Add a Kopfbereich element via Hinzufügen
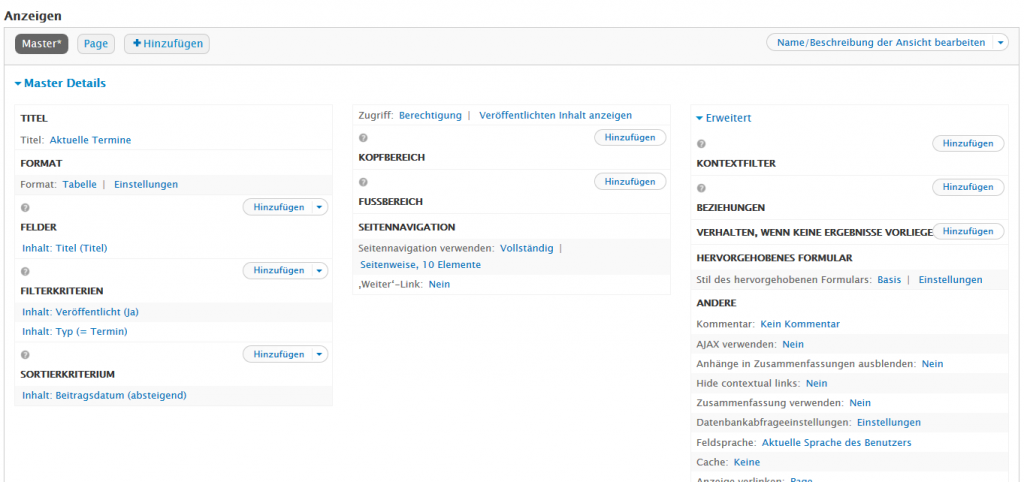The image size is (1024, 482). pos(630,138)
